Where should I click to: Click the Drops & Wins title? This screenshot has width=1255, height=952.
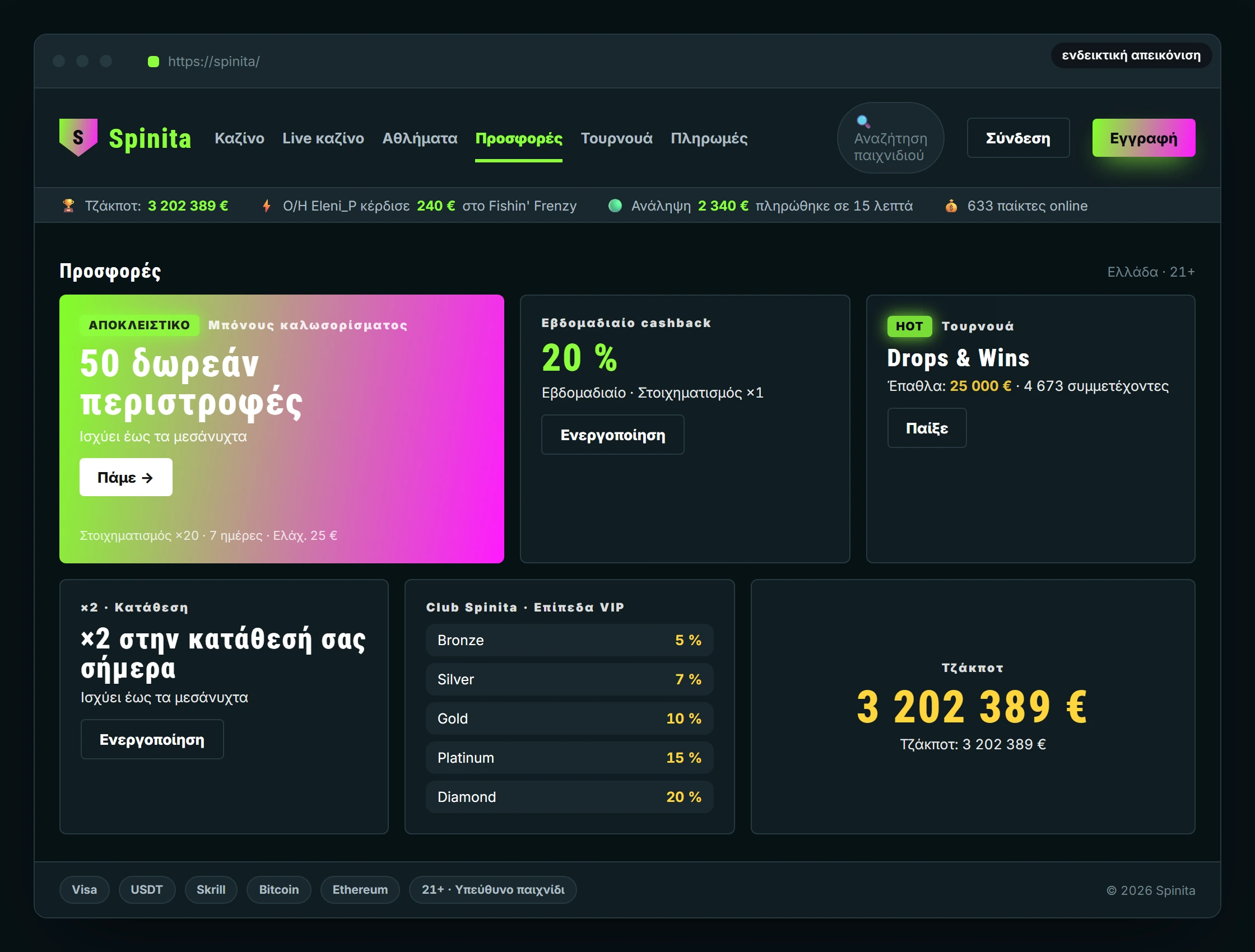click(x=958, y=358)
